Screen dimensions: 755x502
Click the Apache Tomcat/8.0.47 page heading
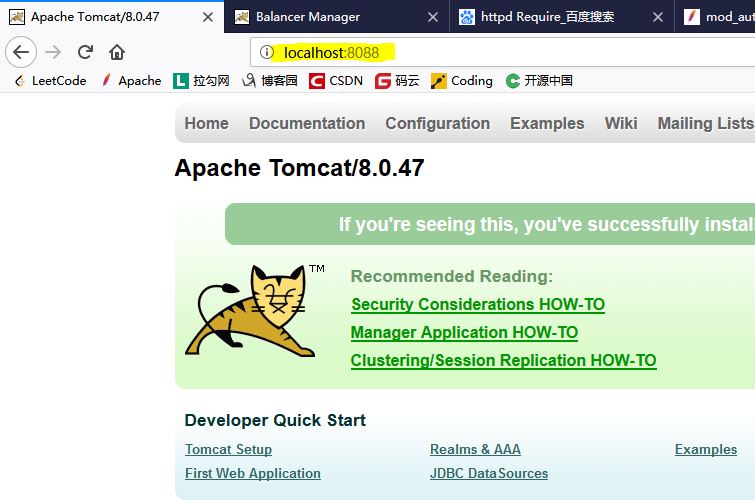click(299, 168)
